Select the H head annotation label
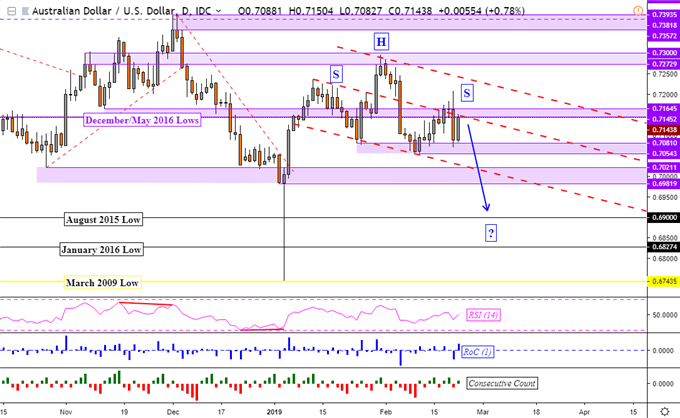The image size is (680, 418). [x=381, y=42]
